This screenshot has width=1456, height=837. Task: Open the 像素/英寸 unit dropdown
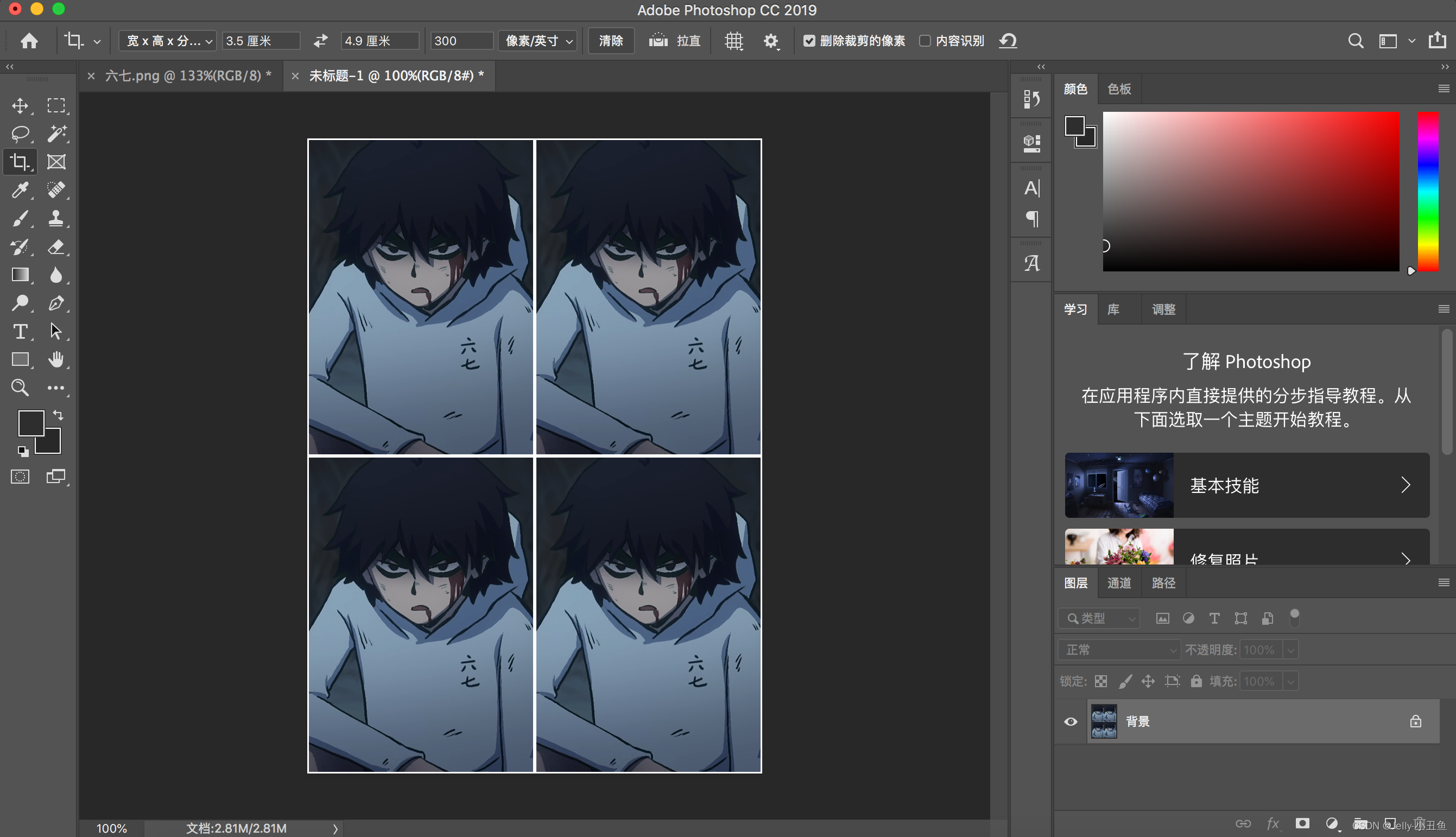pos(539,41)
